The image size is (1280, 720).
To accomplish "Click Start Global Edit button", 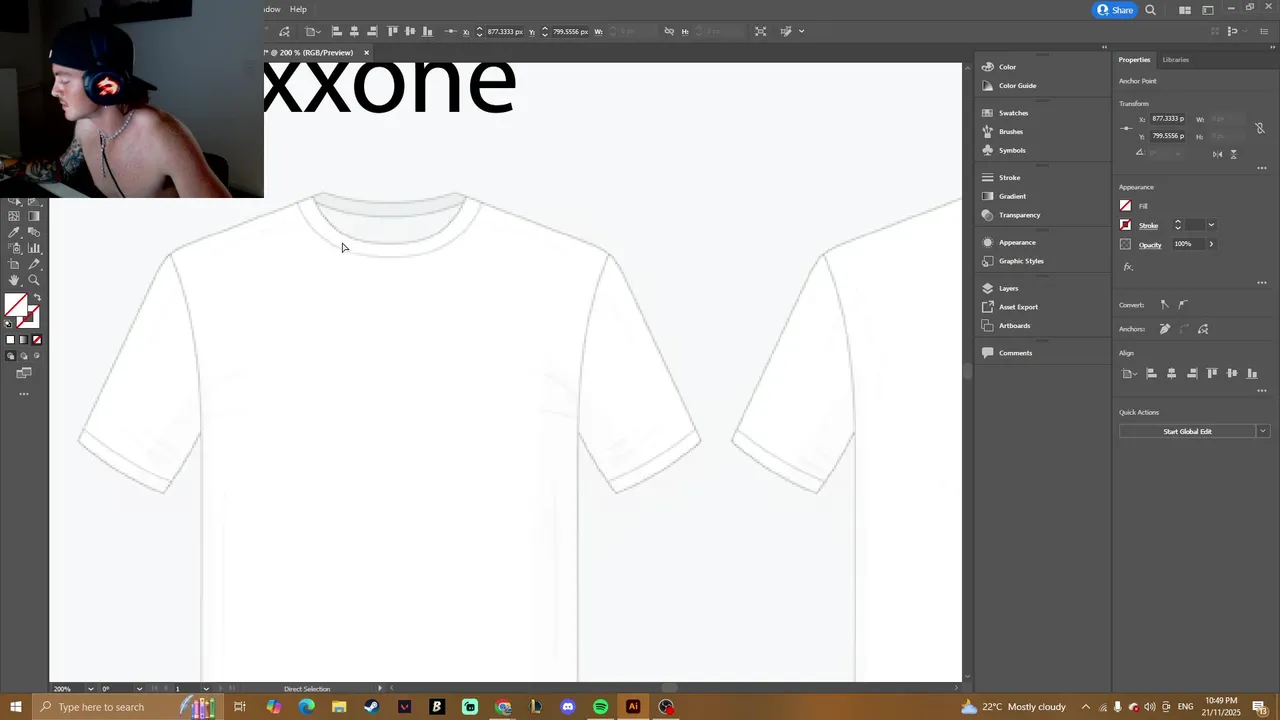I will coord(1187,431).
